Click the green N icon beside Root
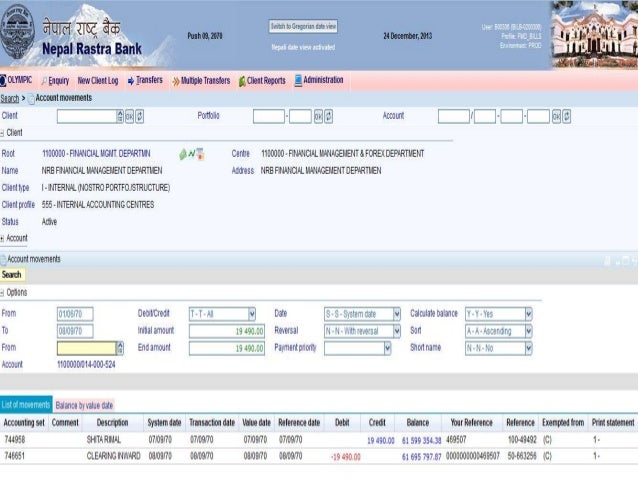This screenshot has height=479, width=638. coord(192,154)
